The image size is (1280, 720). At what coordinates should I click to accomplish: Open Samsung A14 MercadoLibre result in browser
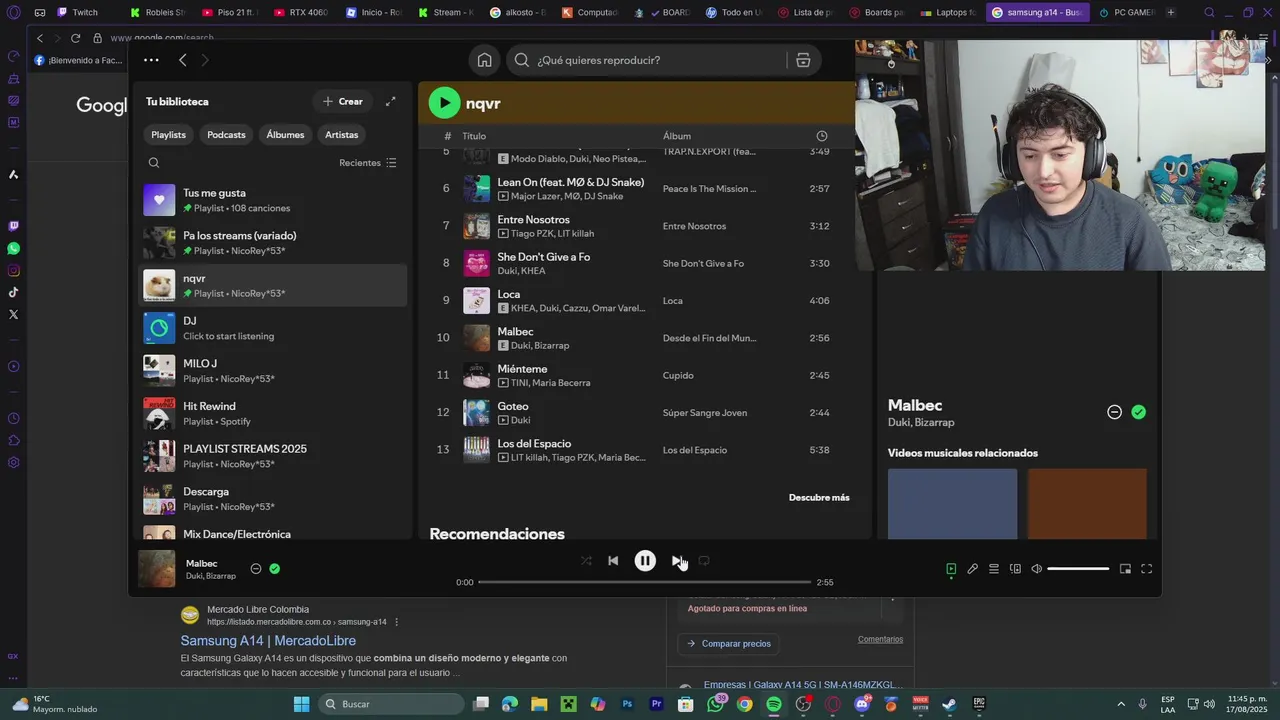pyautogui.click(x=268, y=641)
